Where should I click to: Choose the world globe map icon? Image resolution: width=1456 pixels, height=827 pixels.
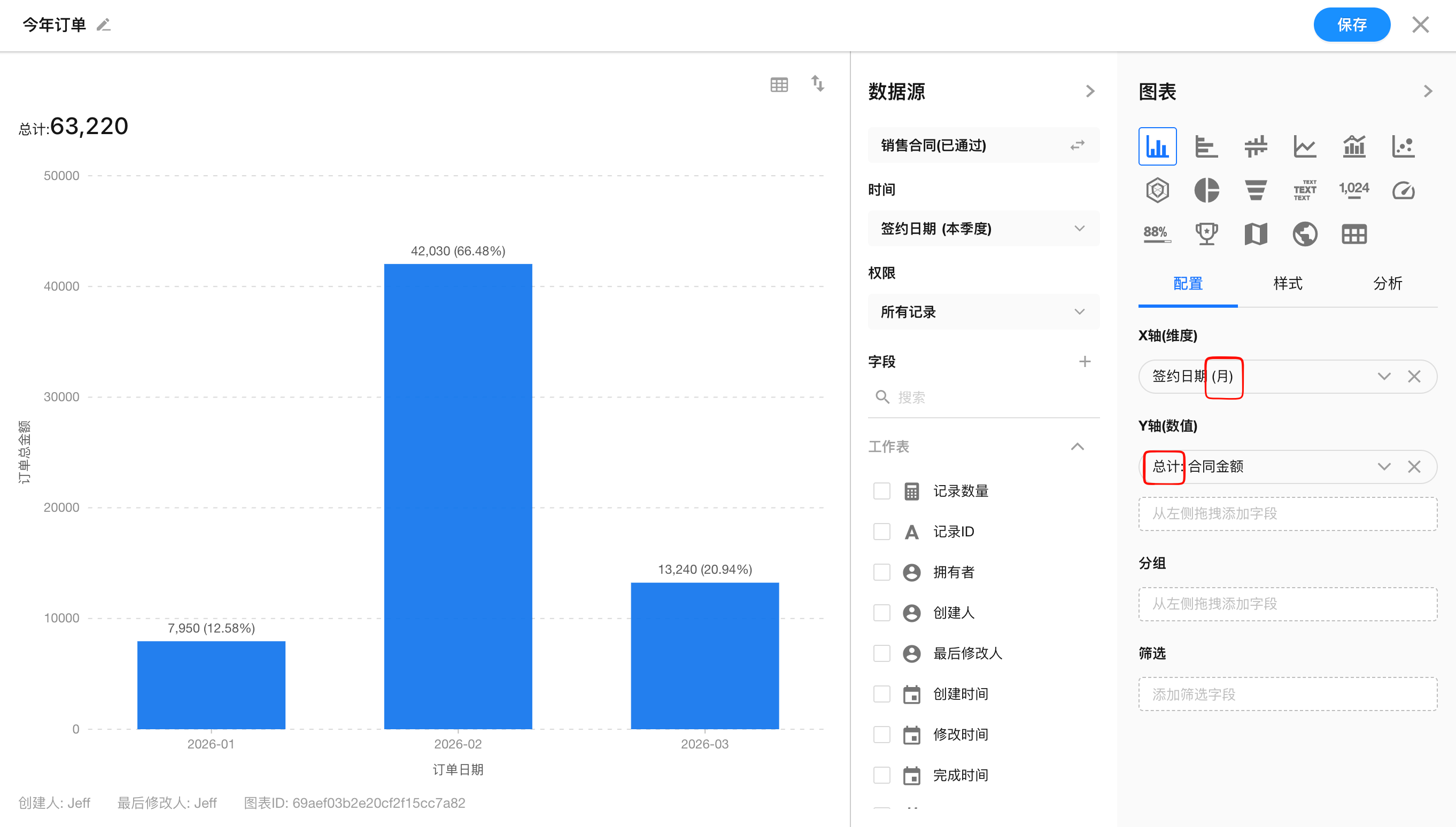pos(1304,234)
